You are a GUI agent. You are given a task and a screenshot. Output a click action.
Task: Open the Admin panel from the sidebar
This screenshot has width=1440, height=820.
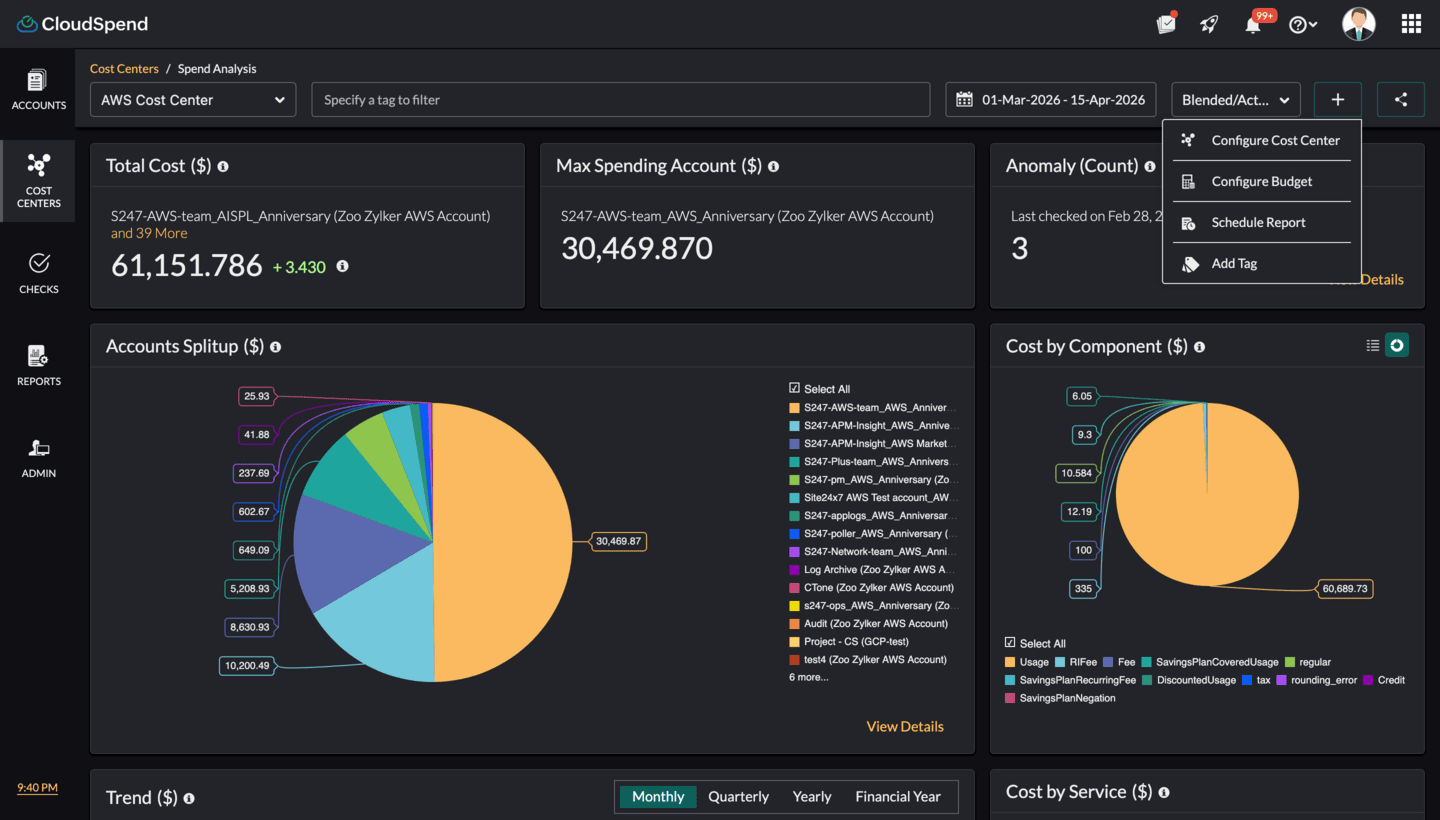tap(39, 456)
